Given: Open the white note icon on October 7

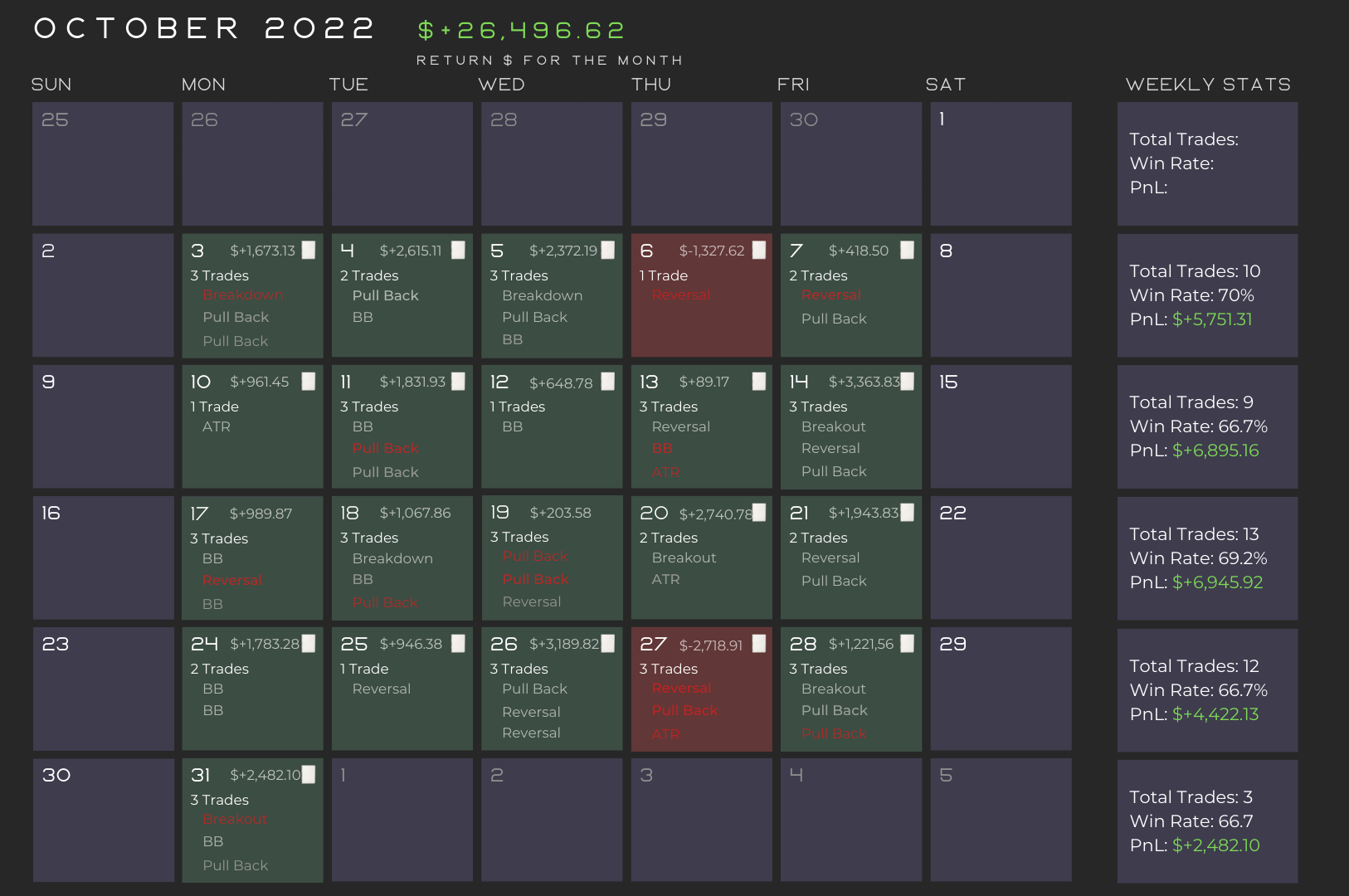Looking at the screenshot, I should coord(908,251).
